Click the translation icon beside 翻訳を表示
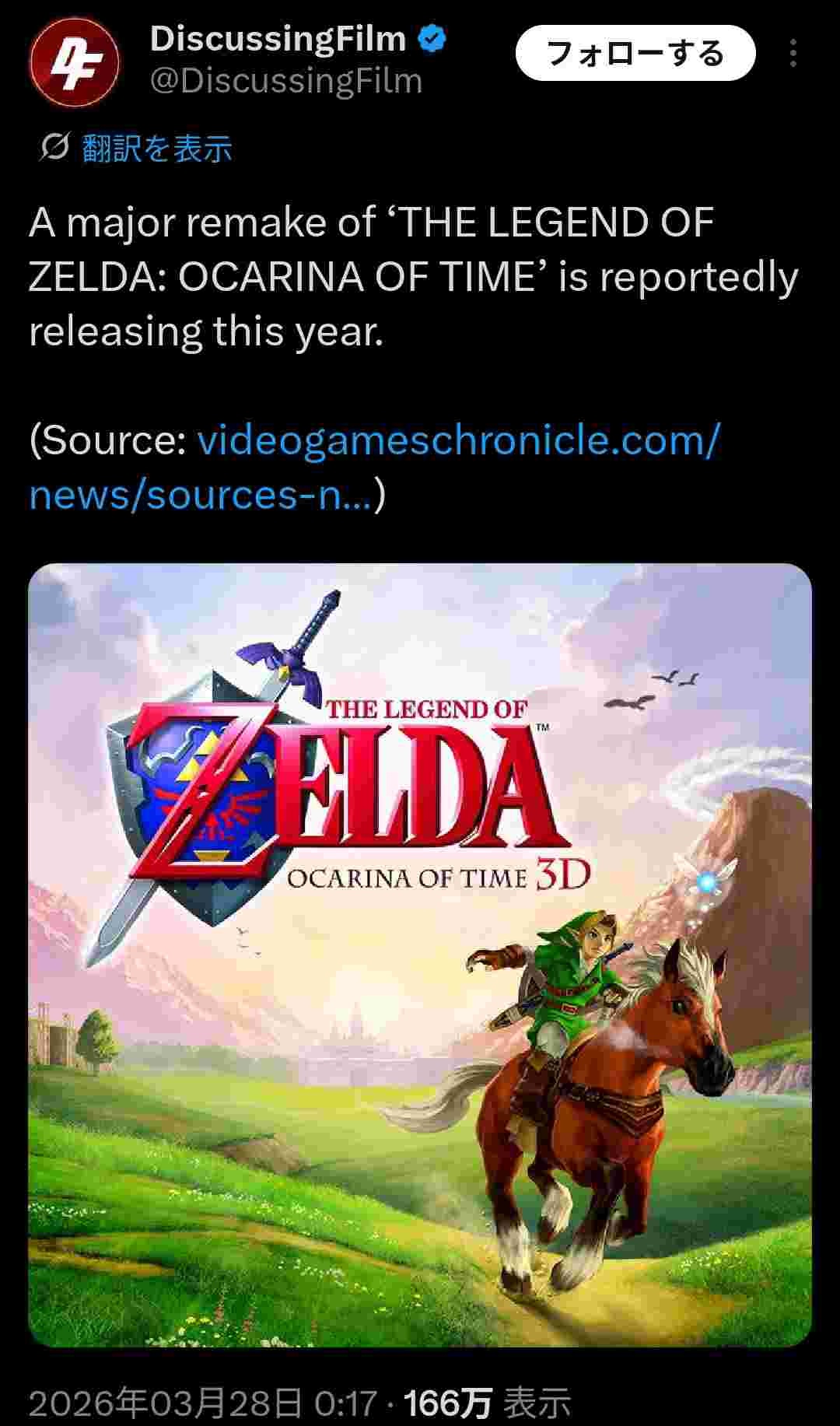This screenshot has width=840, height=1426. tap(54, 146)
